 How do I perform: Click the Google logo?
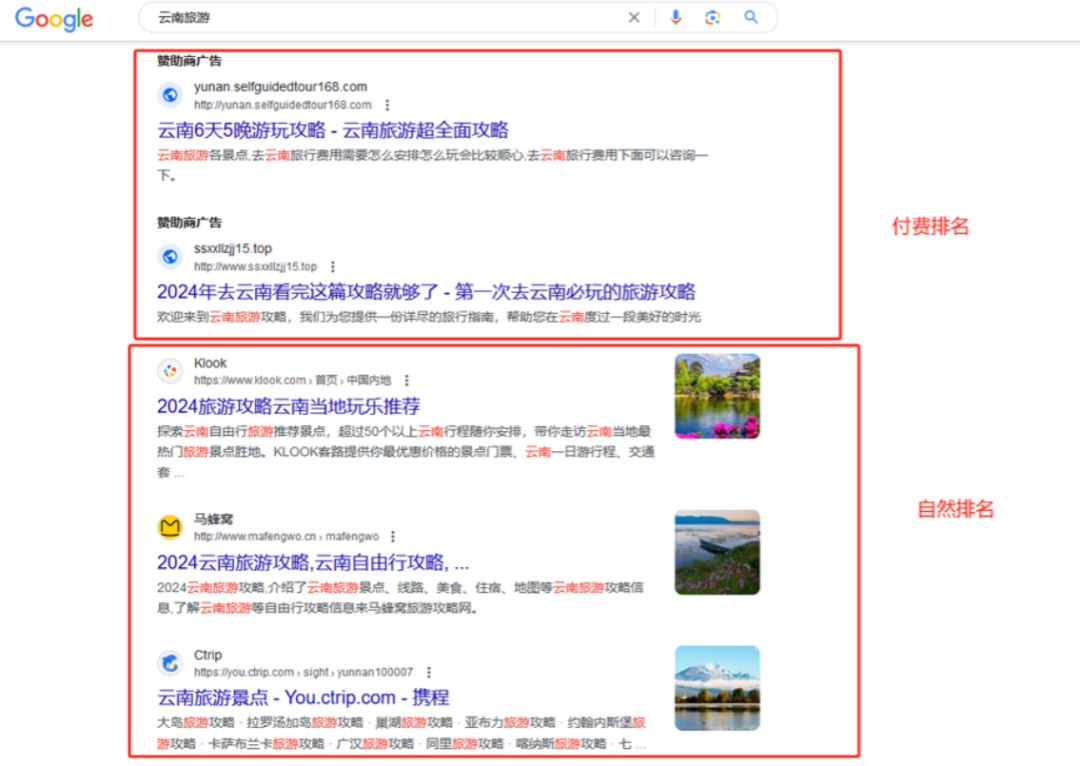[53, 18]
